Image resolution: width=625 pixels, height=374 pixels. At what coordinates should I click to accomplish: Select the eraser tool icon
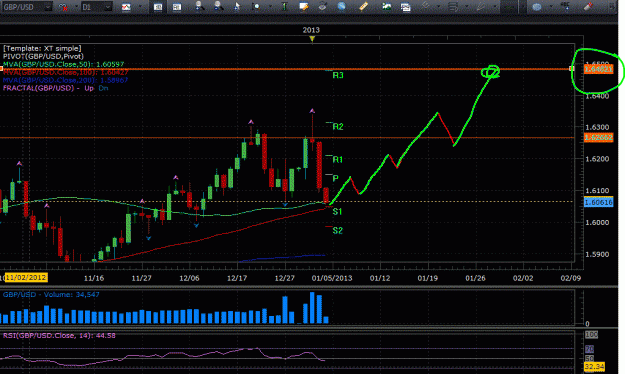[x=588, y=6]
